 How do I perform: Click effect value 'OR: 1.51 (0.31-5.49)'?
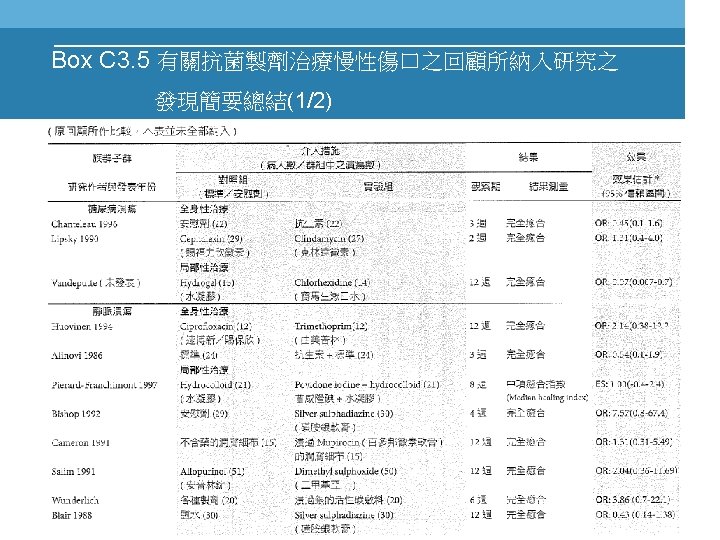[634, 442]
